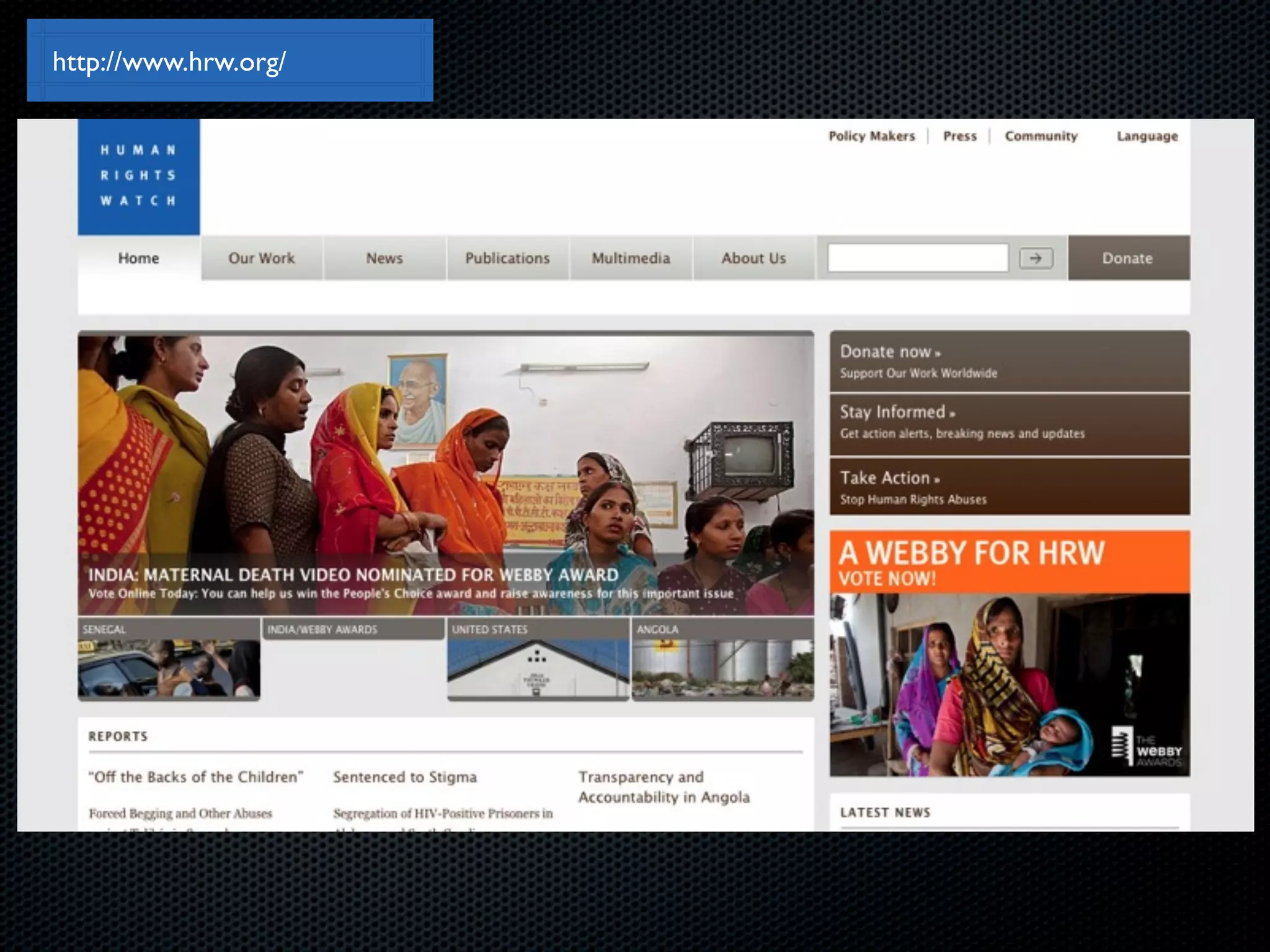Select the India/Webby Awards story tab
The image size is (1270, 952).
[x=353, y=628]
